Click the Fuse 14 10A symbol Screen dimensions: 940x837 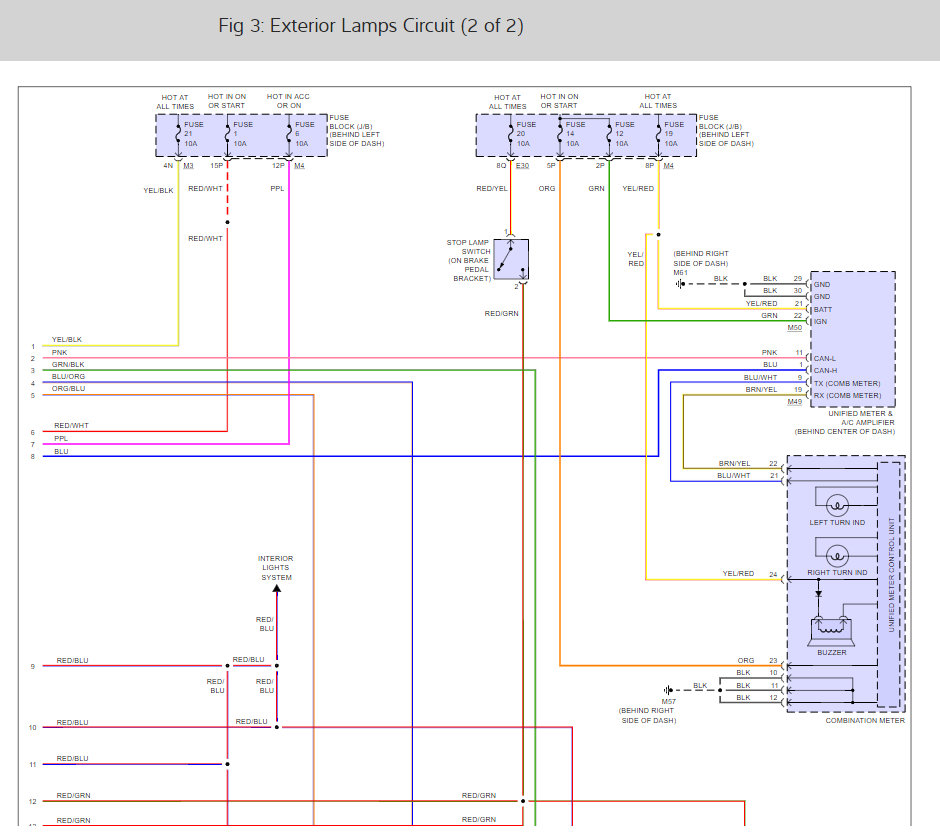(560, 134)
